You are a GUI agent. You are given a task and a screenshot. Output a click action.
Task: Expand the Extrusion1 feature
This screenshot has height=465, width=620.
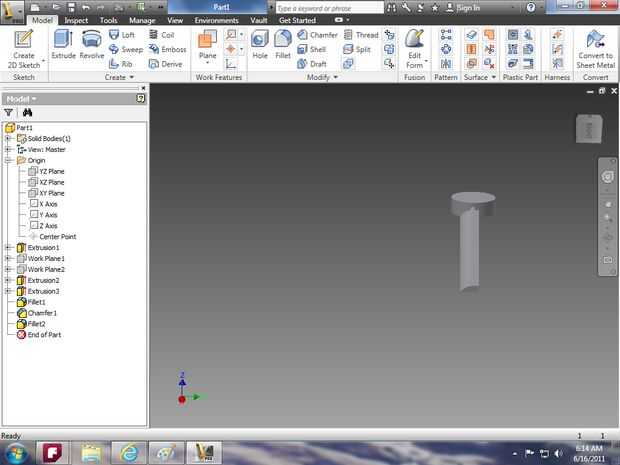pos(8,248)
